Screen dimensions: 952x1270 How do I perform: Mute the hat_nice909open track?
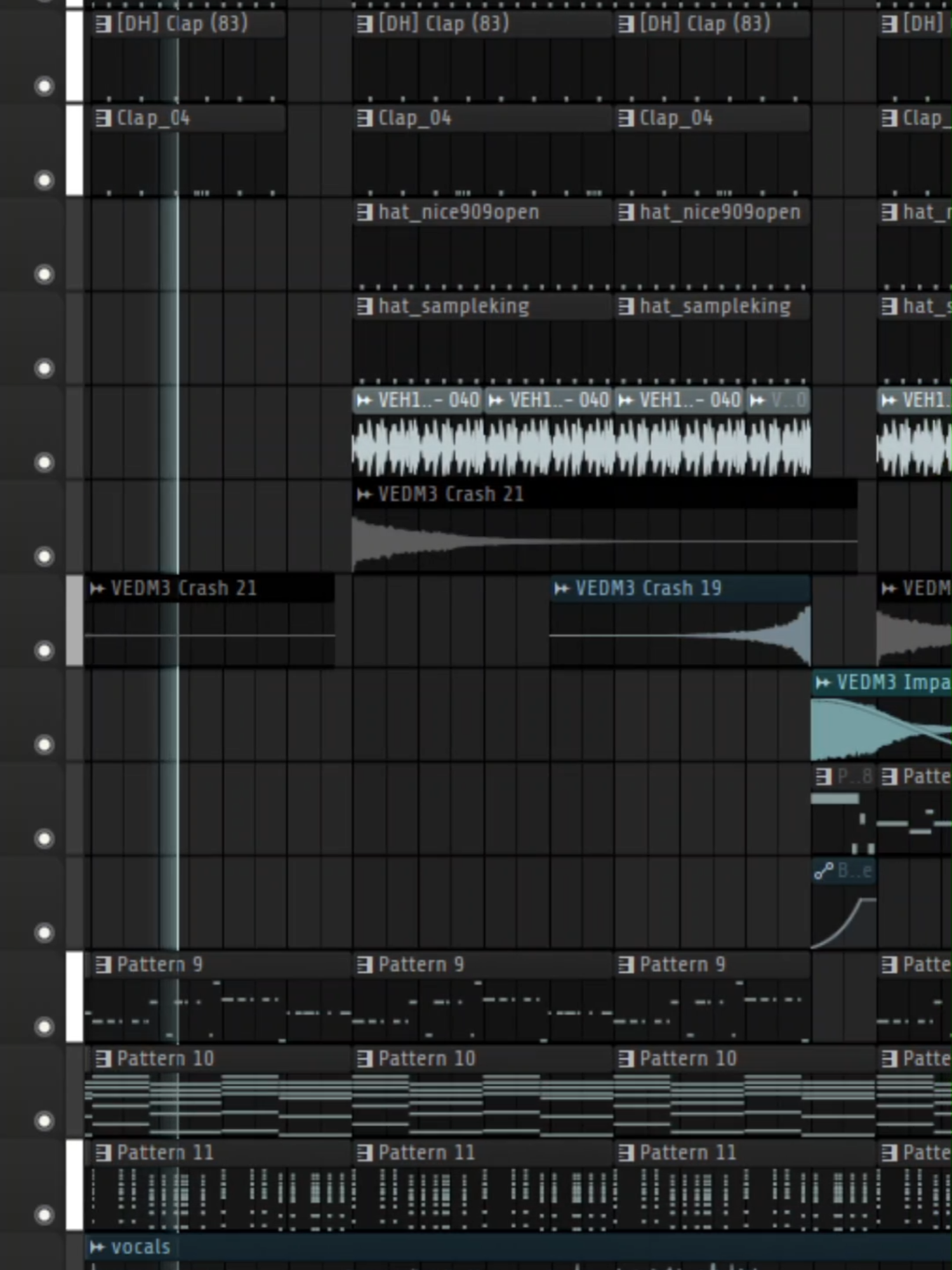coord(44,274)
